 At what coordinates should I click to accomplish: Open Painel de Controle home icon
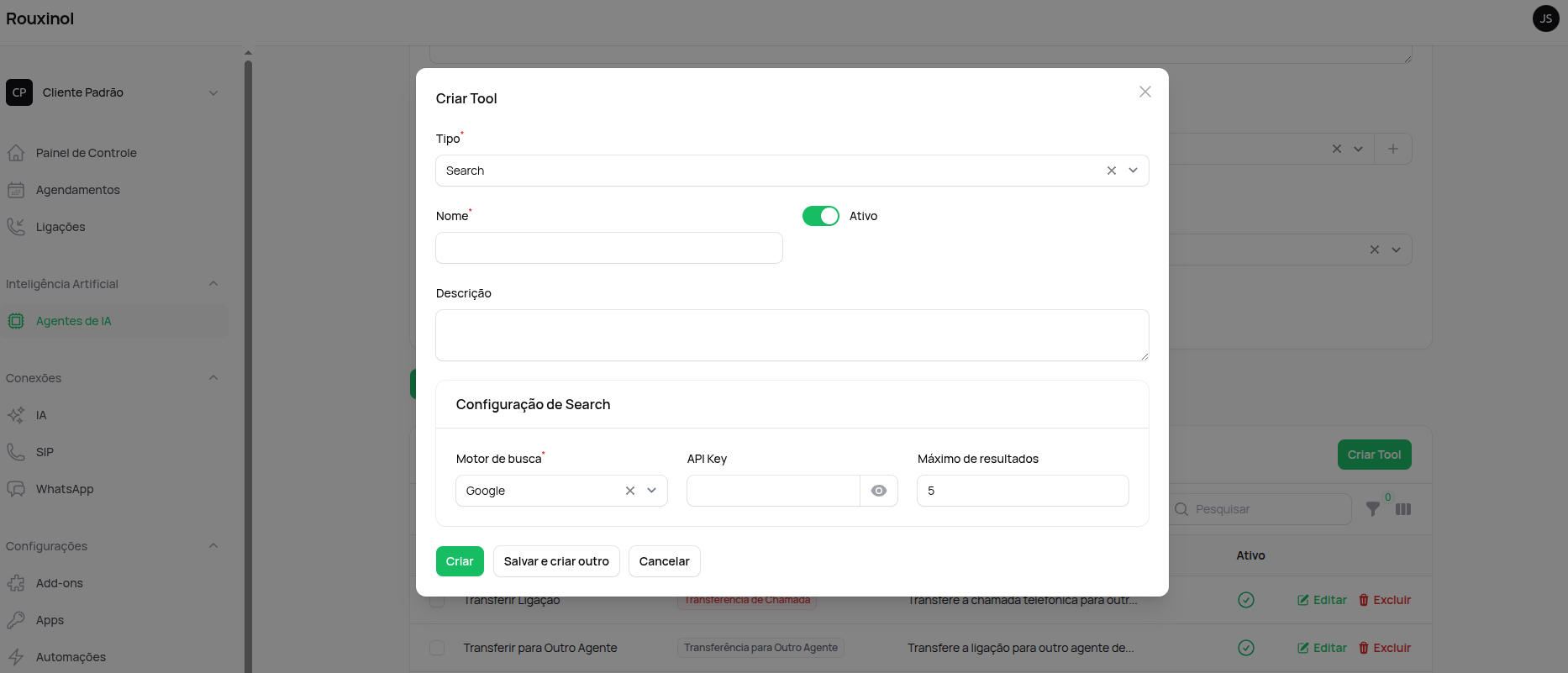tap(16, 153)
